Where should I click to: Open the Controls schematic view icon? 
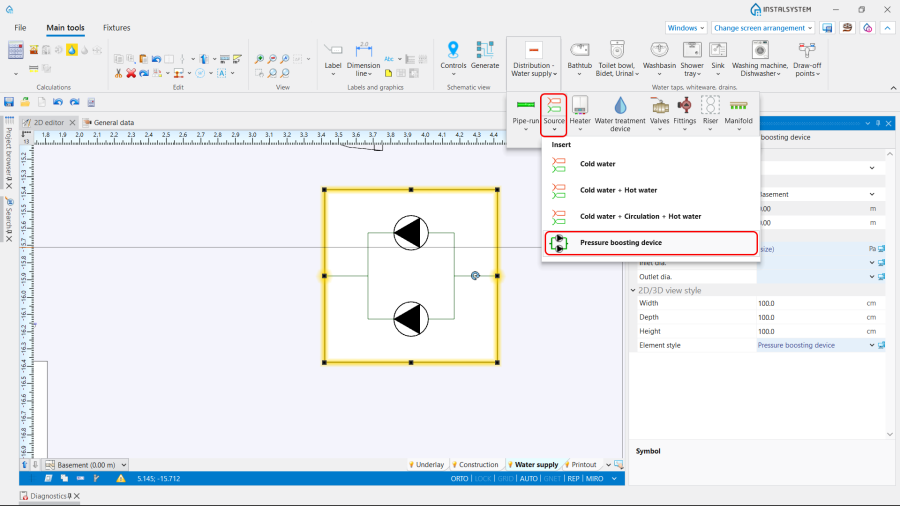[453, 50]
